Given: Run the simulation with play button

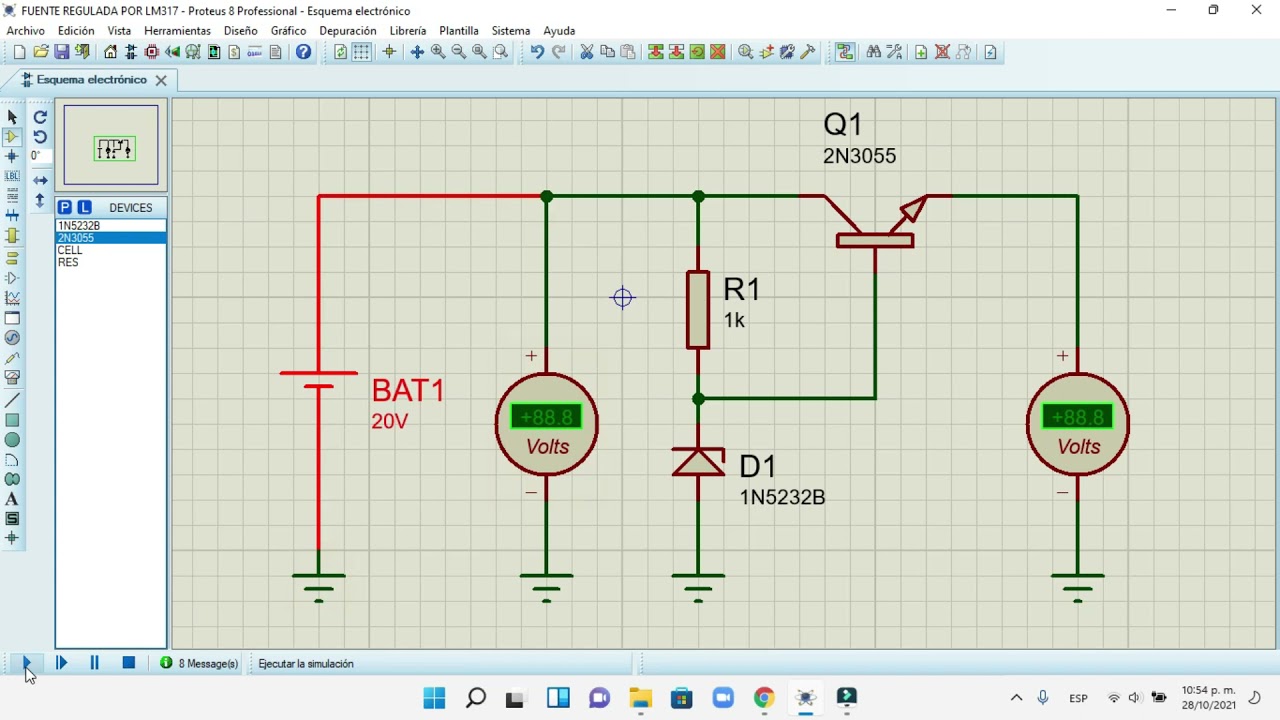Looking at the screenshot, I should tap(27, 663).
